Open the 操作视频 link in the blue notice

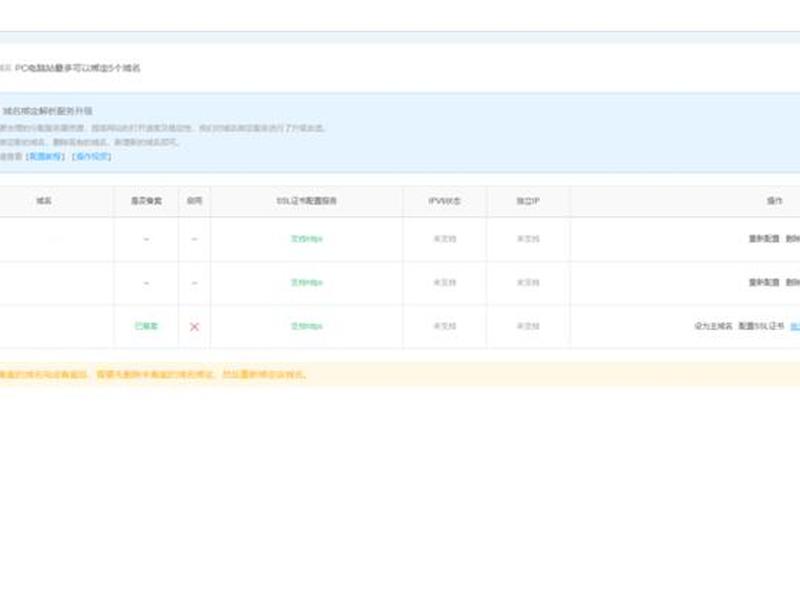click(x=92, y=156)
